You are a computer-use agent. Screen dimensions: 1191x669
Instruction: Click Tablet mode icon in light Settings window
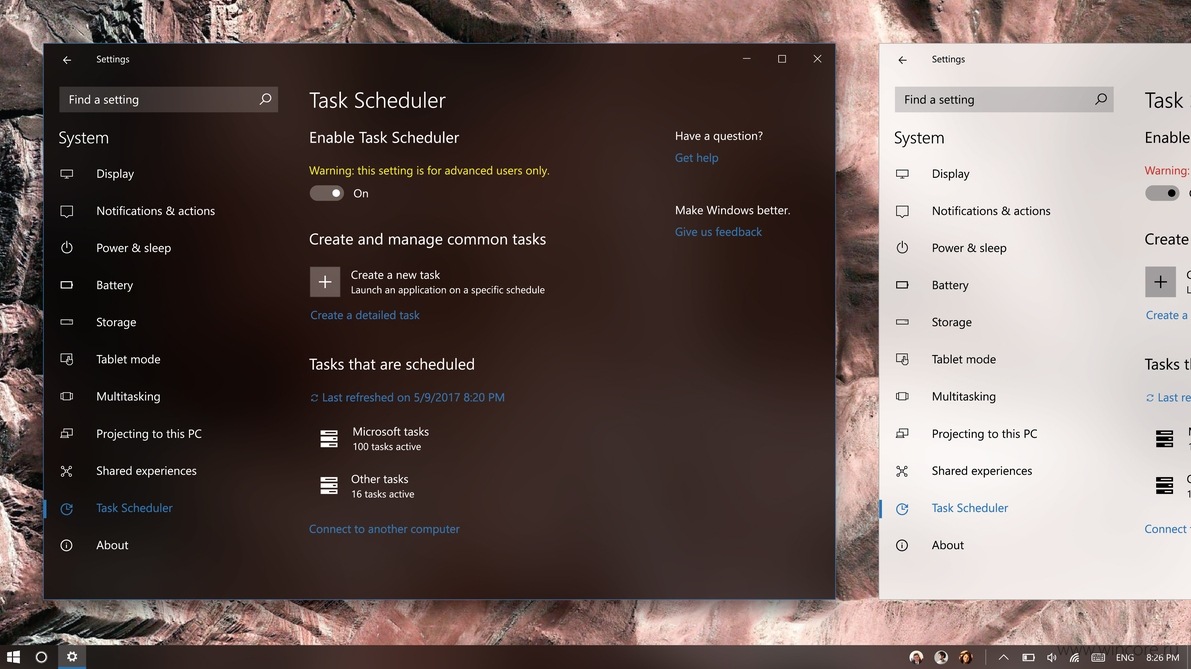coord(902,359)
